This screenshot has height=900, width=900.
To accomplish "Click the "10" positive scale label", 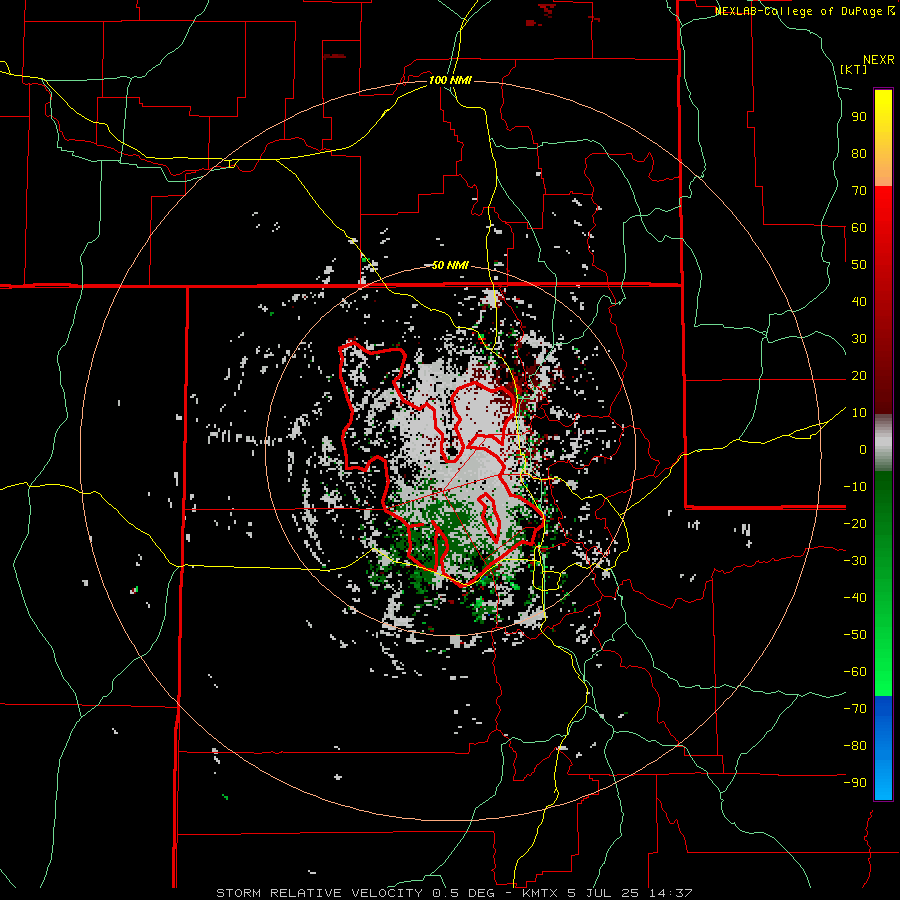I will [x=859, y=413].
